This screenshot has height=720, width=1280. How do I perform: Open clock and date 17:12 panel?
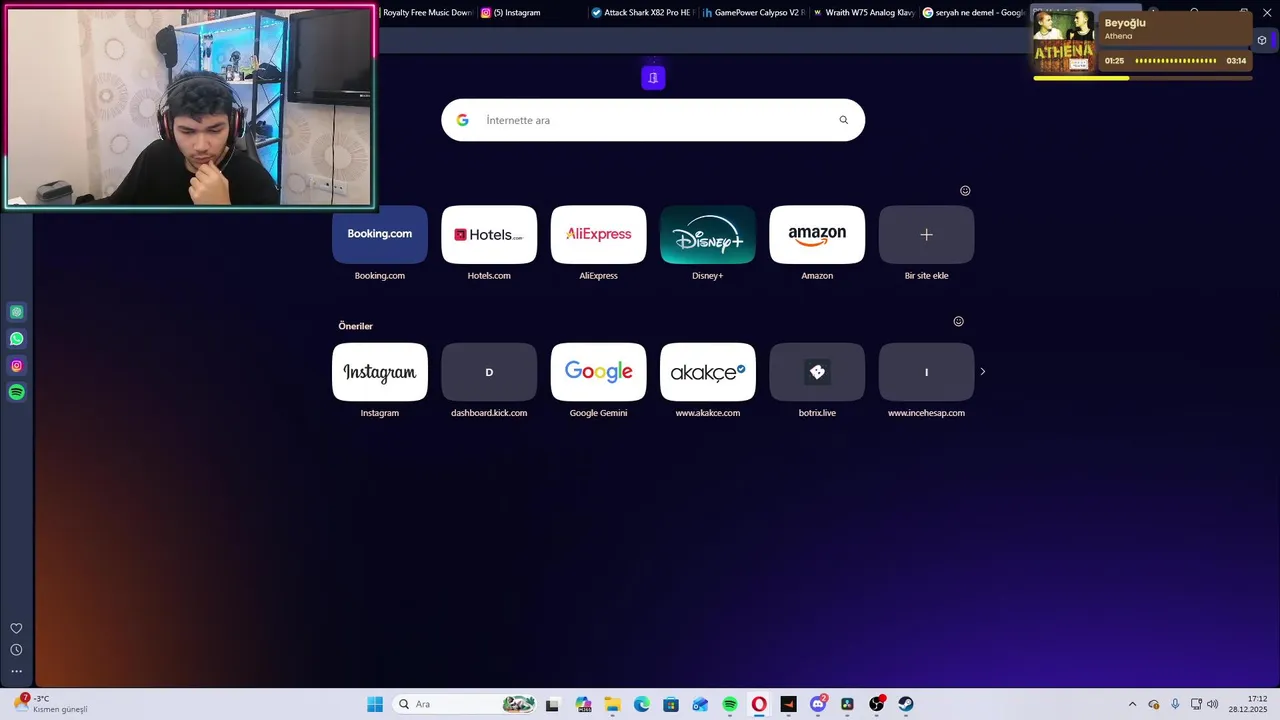(1249, 705)
